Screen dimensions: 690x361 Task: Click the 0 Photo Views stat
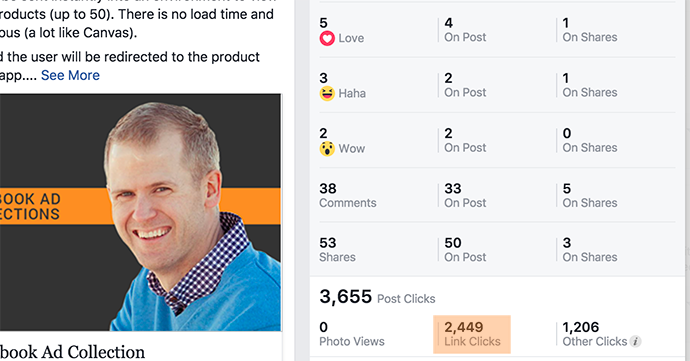pos(352,334)
